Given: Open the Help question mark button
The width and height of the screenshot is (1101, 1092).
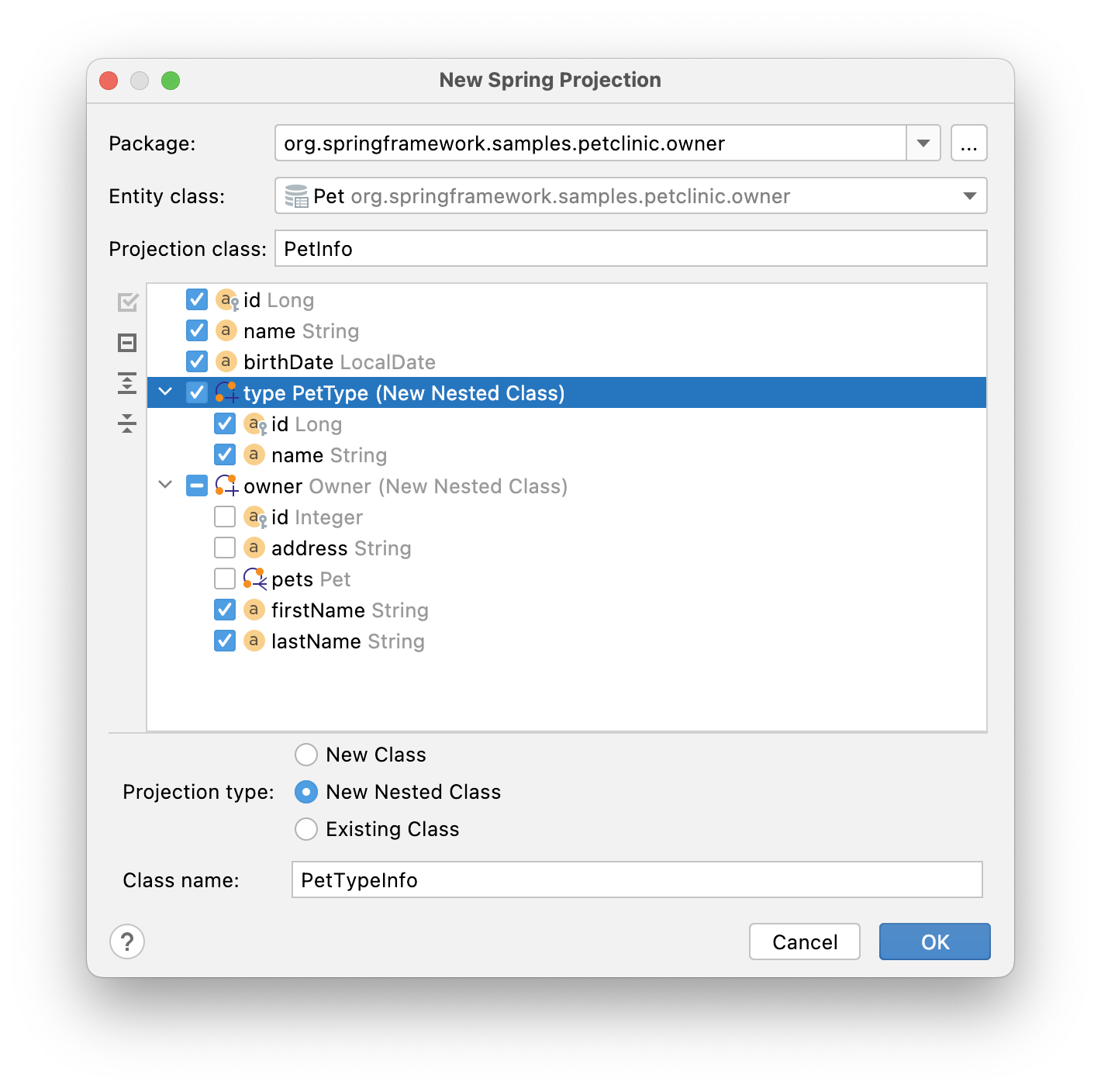Looking at the screenshot, I should coord(127,942).
